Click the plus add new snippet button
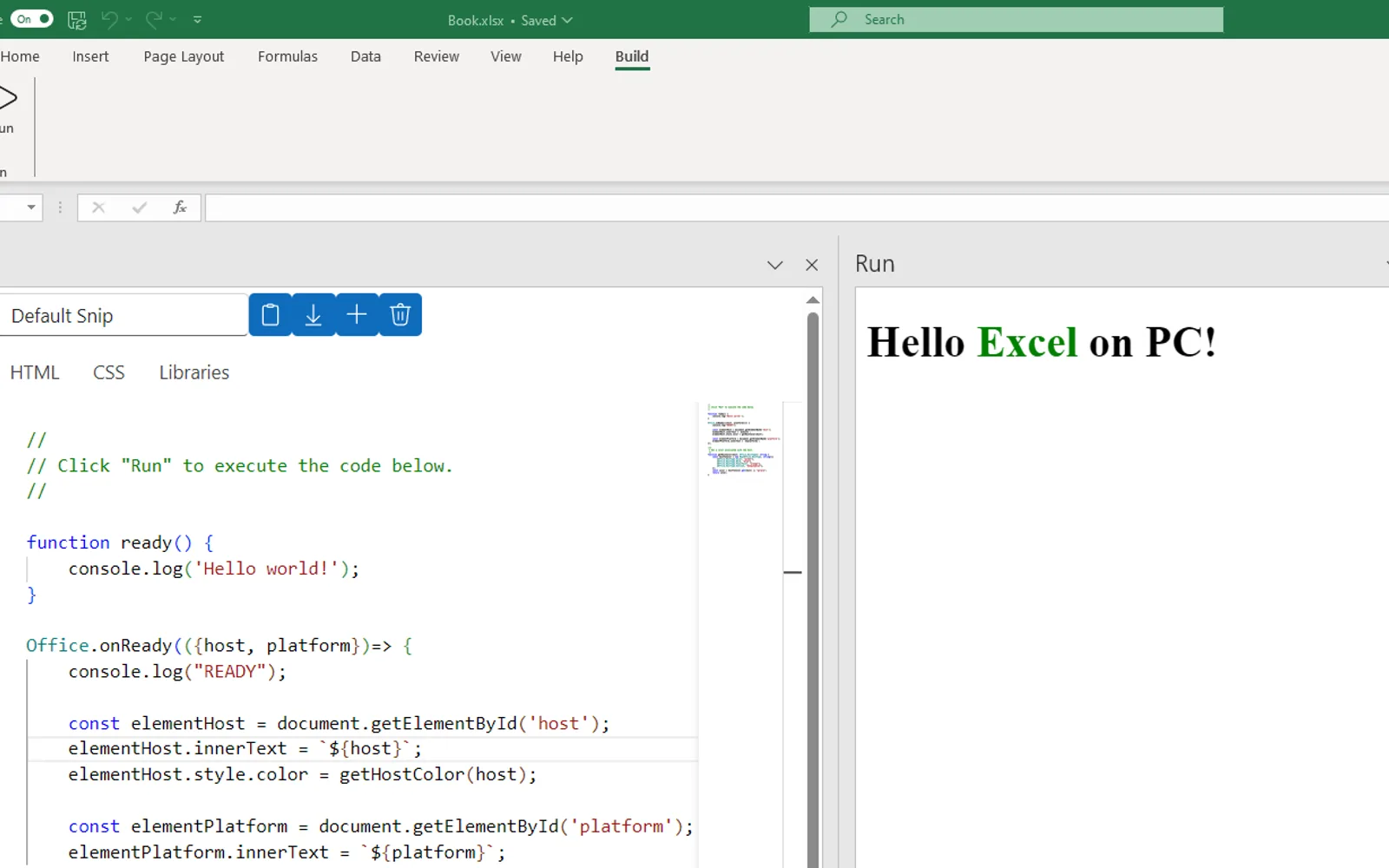 [357, 314]
